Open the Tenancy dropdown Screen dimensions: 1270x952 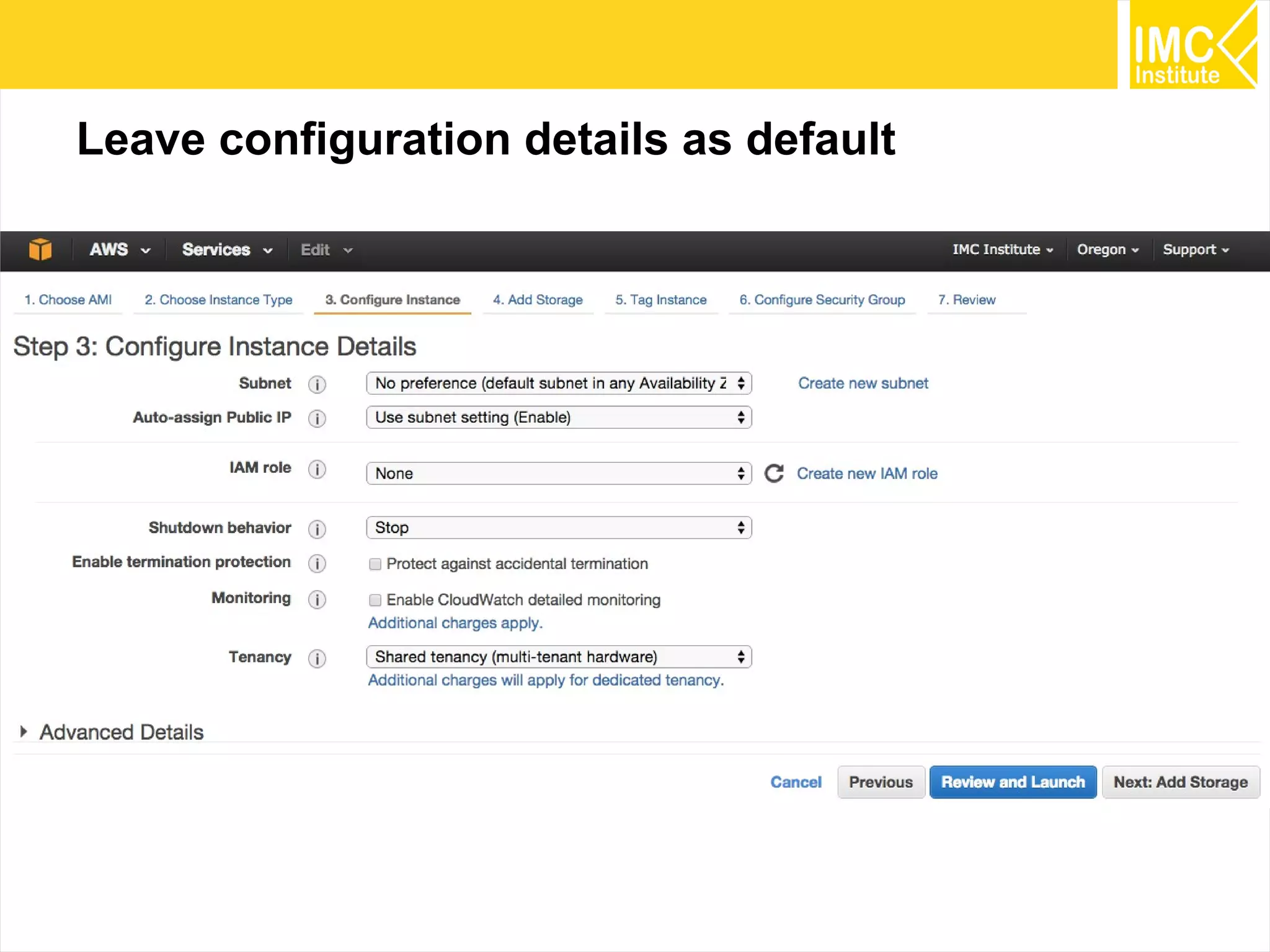(559, 656)
